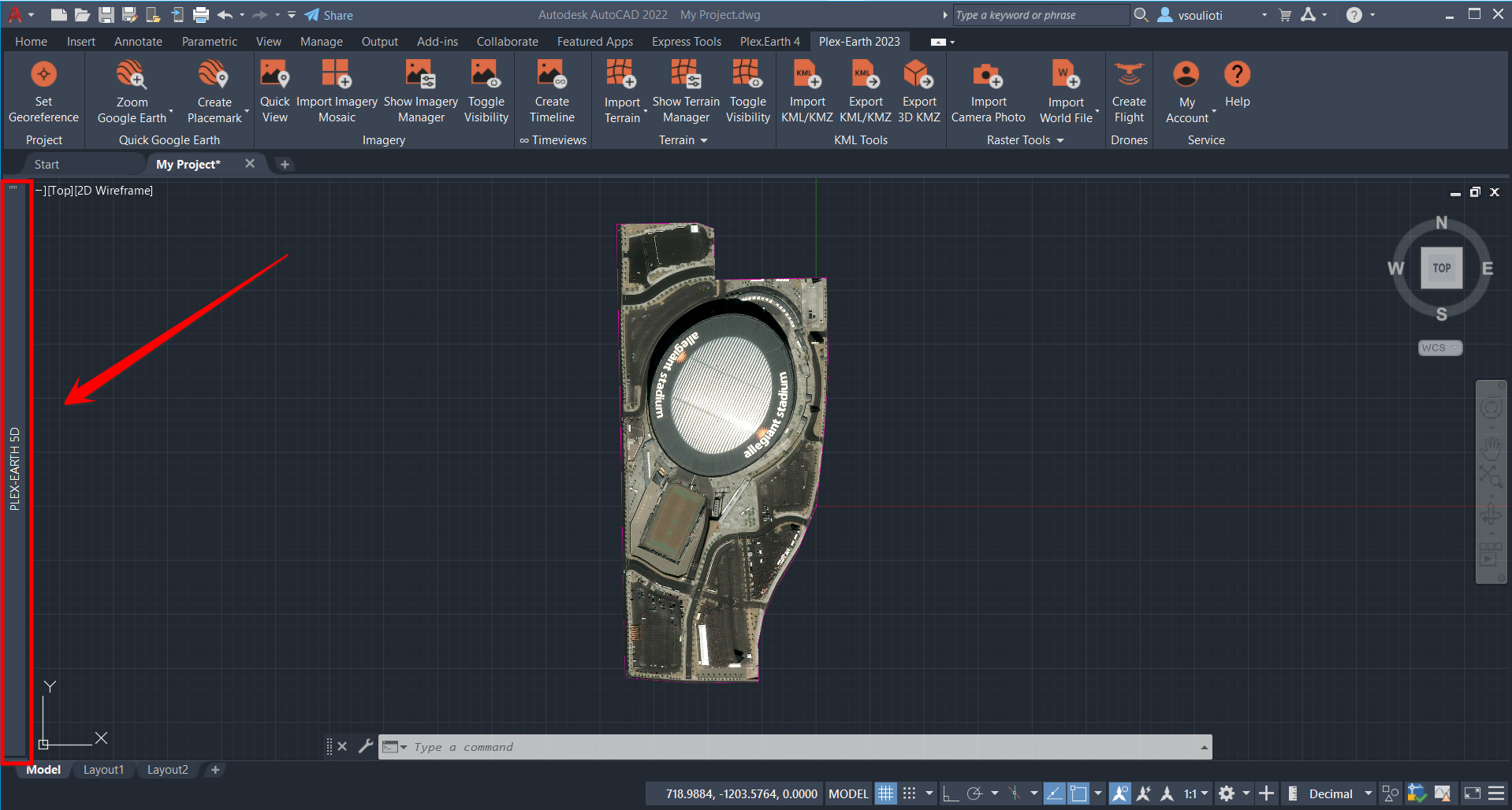Click the keyword search field
1512x810 pixels.
[x=1041, y=15]
